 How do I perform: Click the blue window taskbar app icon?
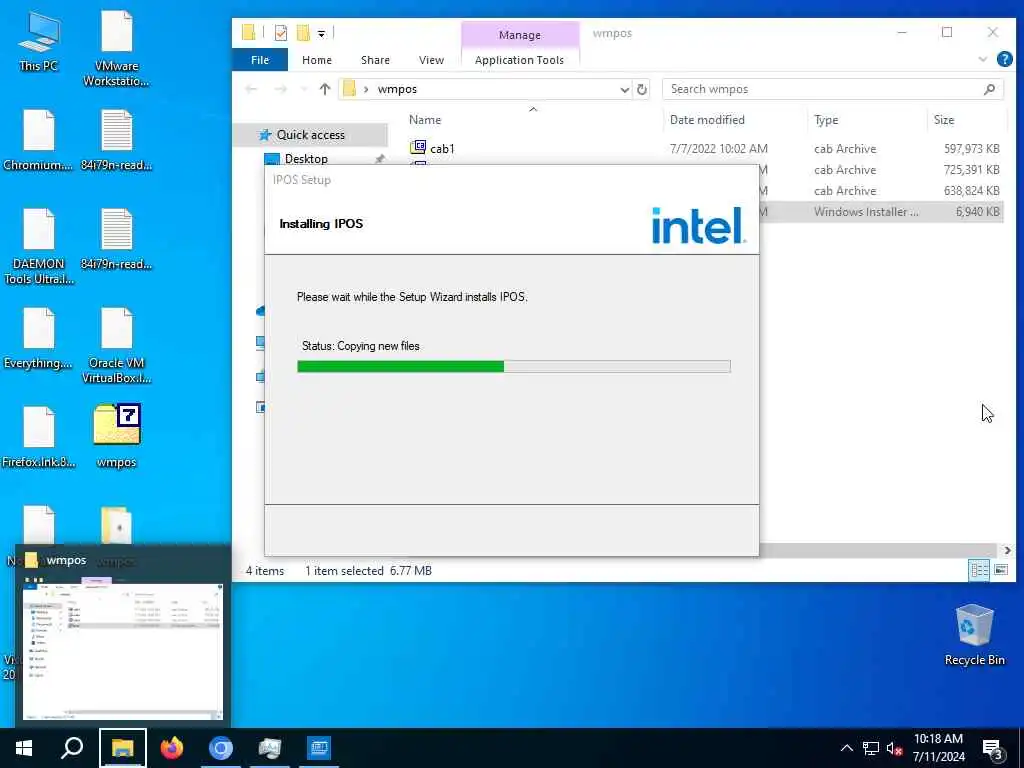[x=319, y=748]
